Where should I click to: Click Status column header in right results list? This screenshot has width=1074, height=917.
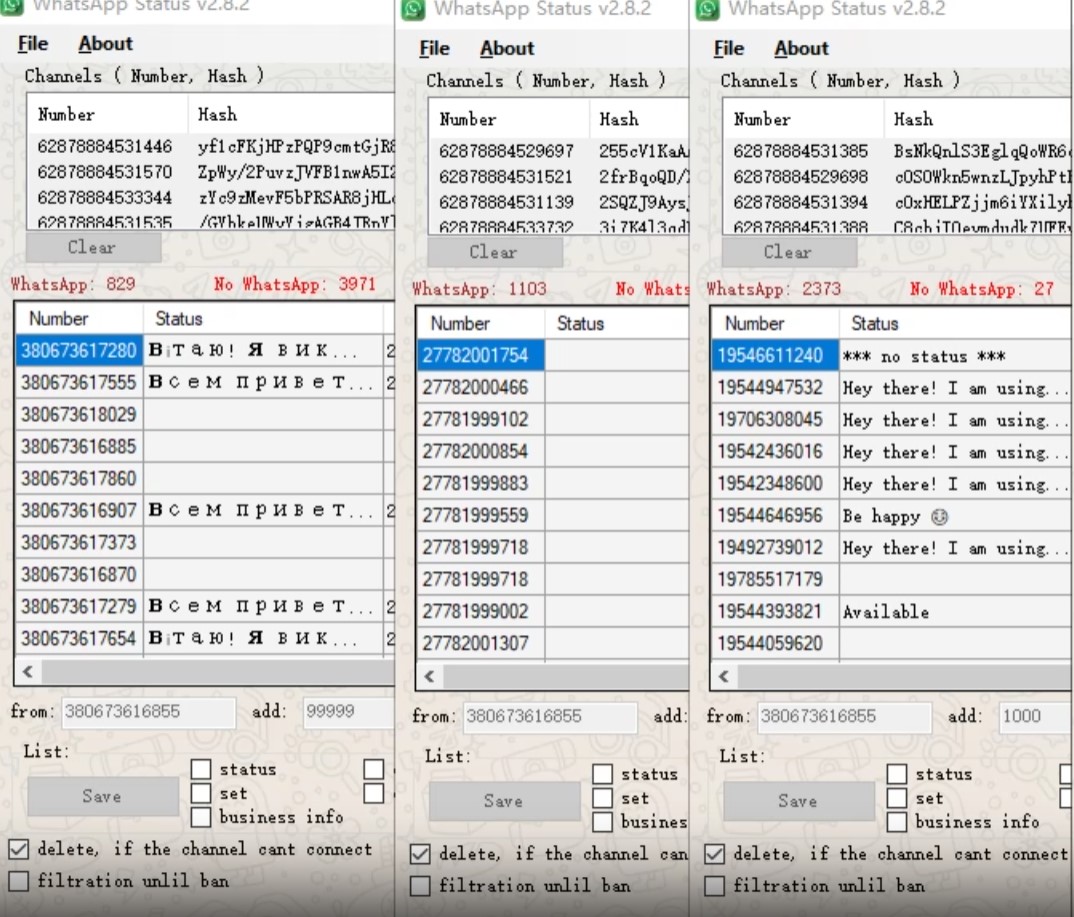(x=955, y=323)
